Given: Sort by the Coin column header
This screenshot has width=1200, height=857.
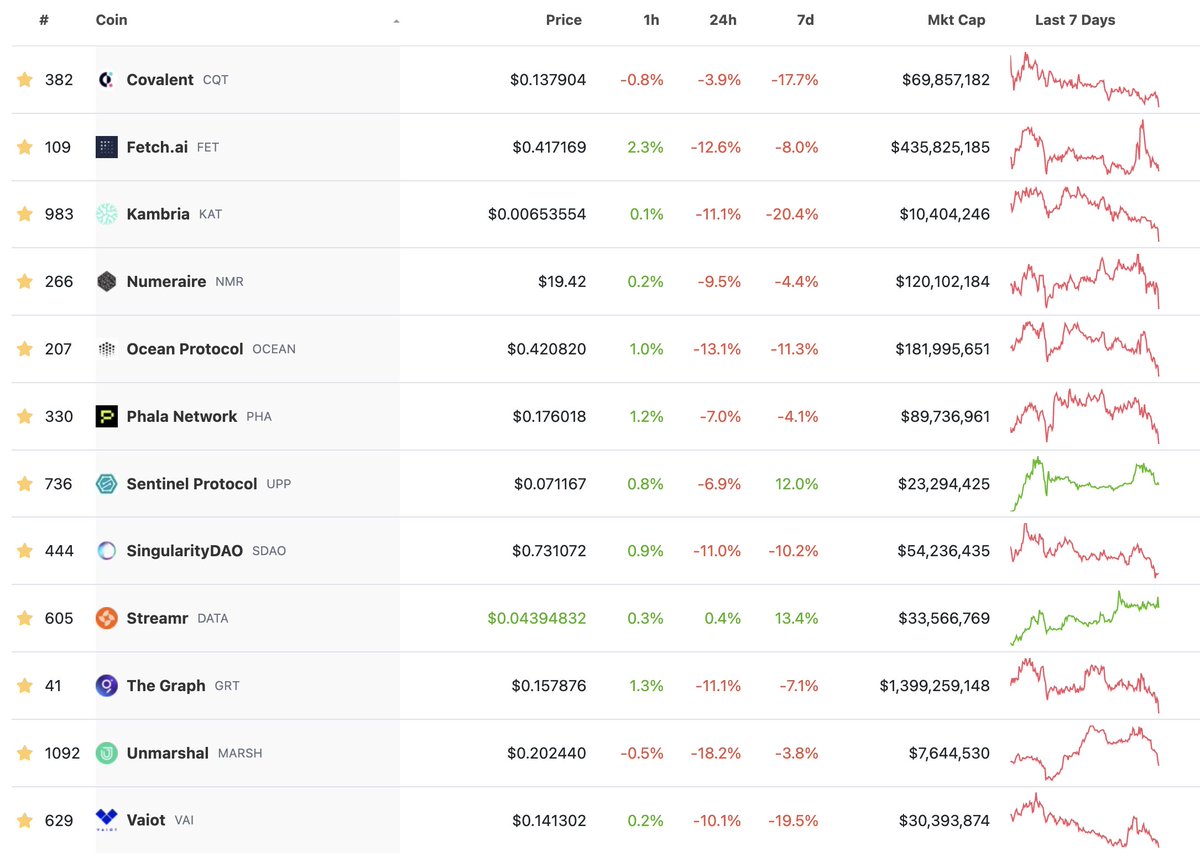Looking at the screenshot, I should point(111,20).
